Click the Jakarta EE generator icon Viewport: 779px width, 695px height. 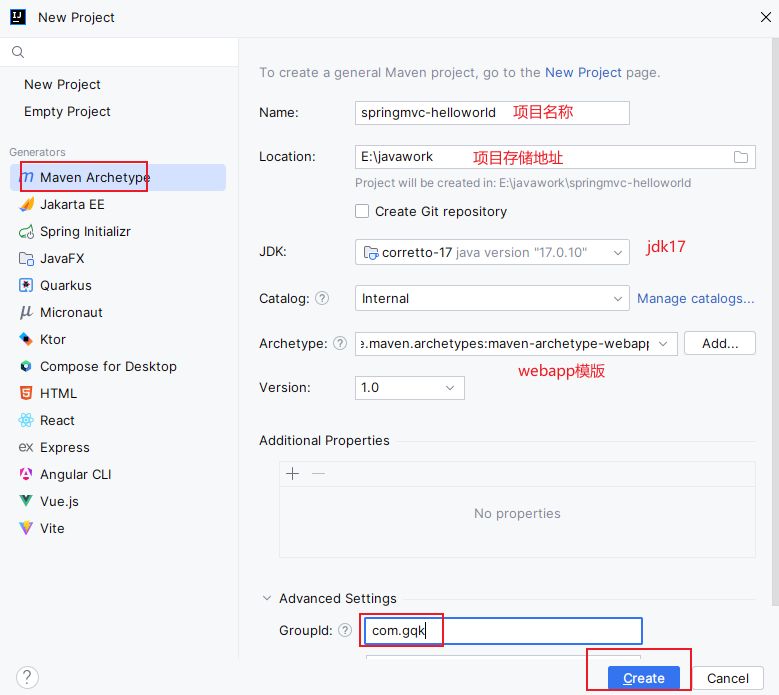[x=26, y=204]
